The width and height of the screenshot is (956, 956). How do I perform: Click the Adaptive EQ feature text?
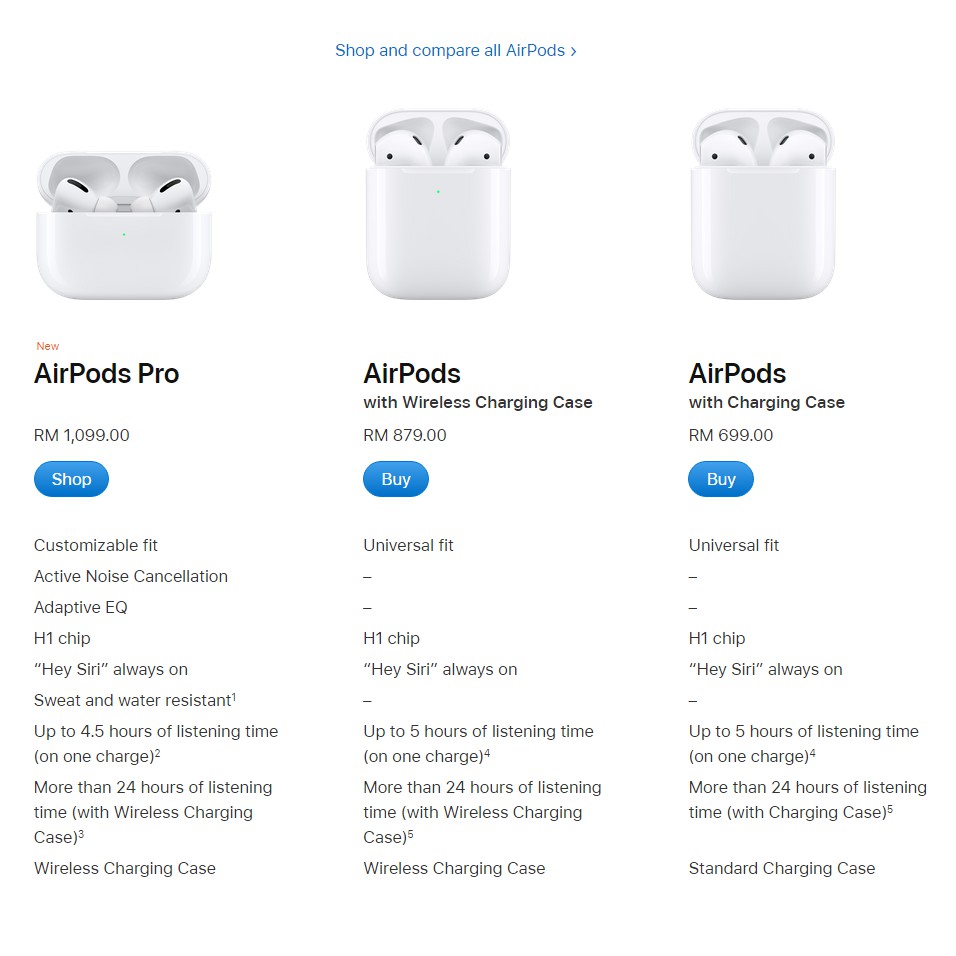(80, 607)
